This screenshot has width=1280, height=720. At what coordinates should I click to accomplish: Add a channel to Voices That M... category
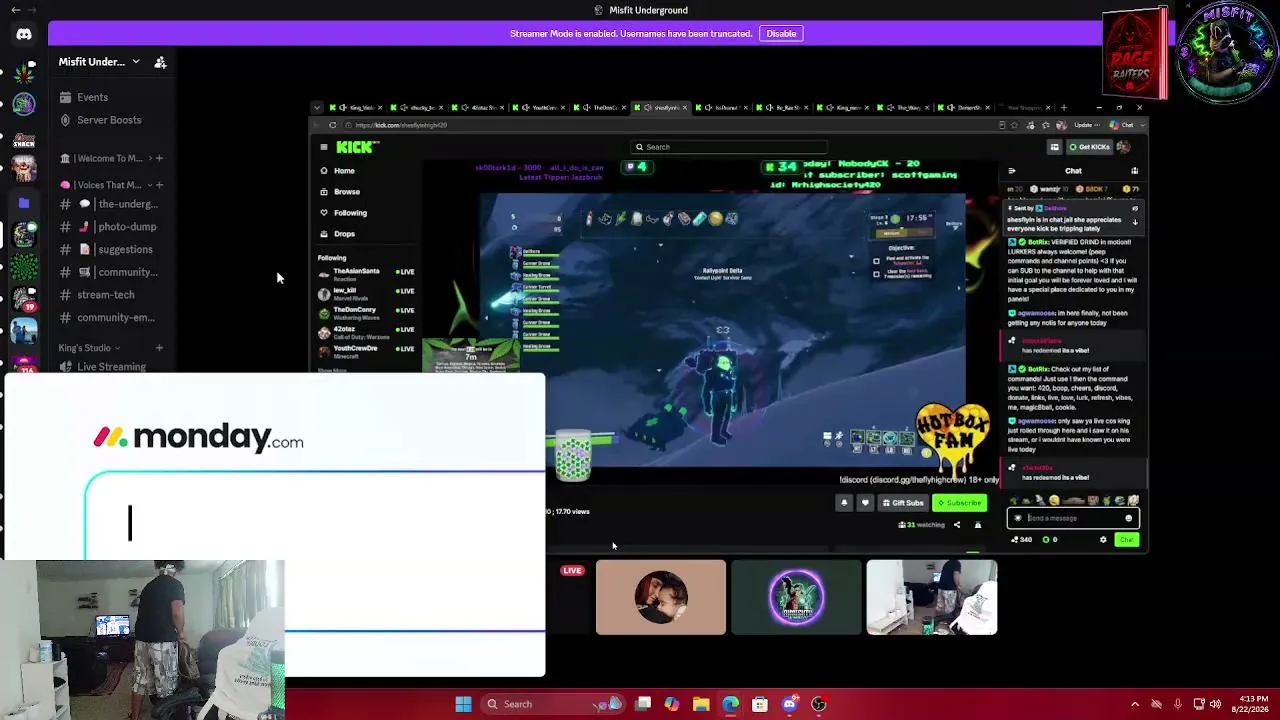159,185
